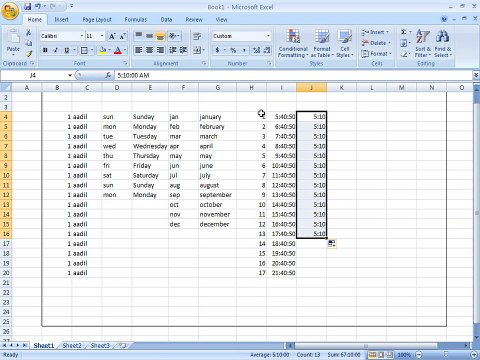The image size is (480, 360).
Task: Click Insert button in Cells group
Action: 376,32
